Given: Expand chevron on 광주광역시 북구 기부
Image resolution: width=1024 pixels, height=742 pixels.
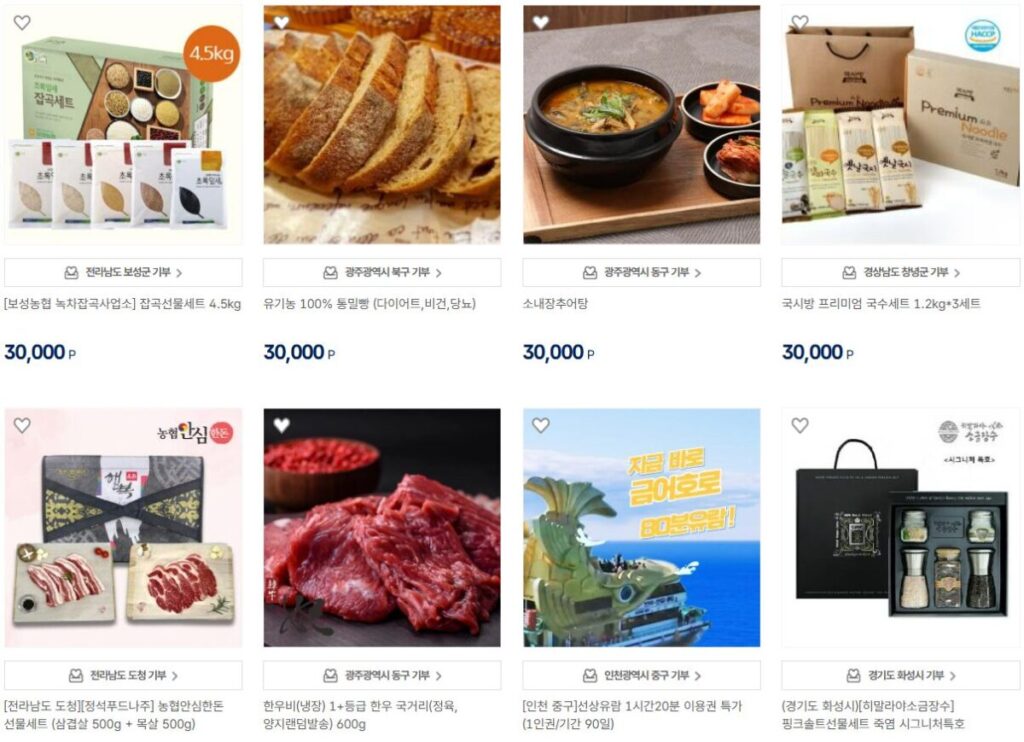Looking at the screenshot, I should (x=439, y=273).
